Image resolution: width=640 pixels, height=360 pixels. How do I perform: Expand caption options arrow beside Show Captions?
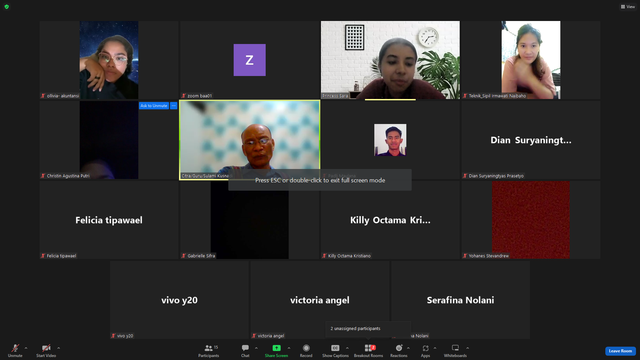(347, 348)
